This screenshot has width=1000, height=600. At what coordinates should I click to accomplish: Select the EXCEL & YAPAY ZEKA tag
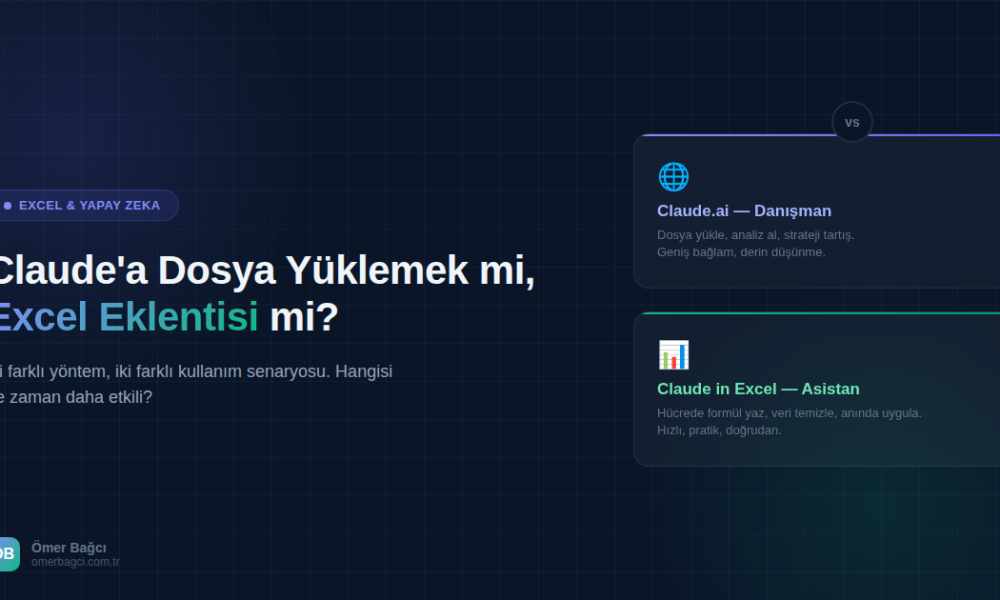[x=89, y=205]
